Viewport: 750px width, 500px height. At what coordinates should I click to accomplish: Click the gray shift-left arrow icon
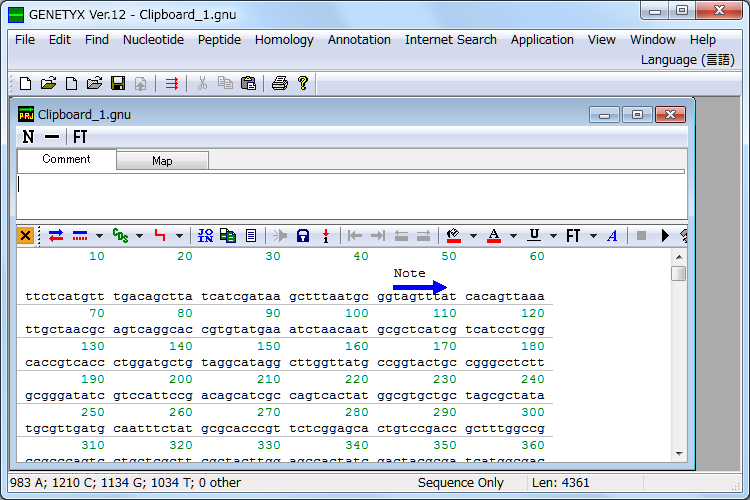(401, 235)
